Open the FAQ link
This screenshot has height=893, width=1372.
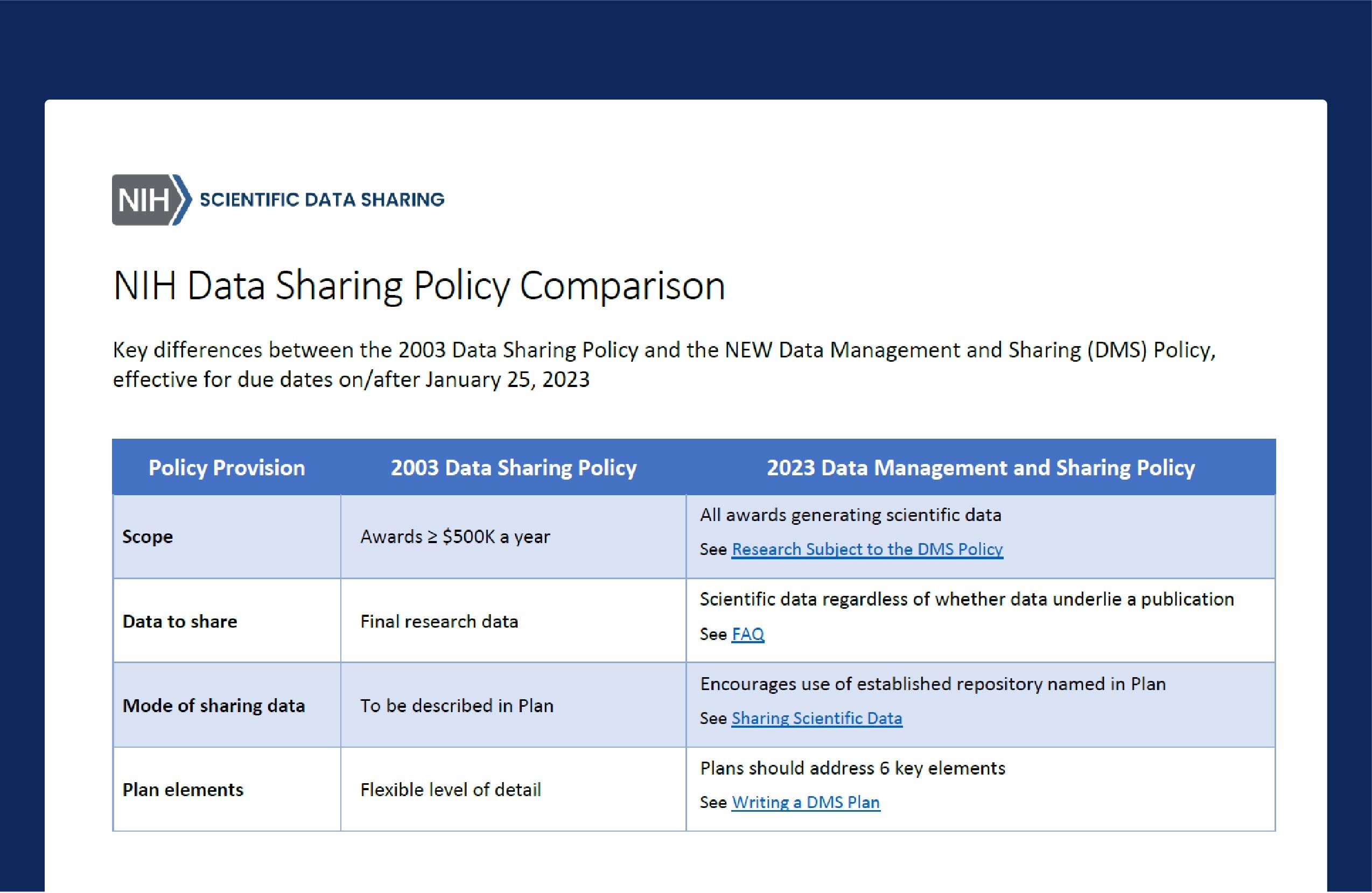748,634
